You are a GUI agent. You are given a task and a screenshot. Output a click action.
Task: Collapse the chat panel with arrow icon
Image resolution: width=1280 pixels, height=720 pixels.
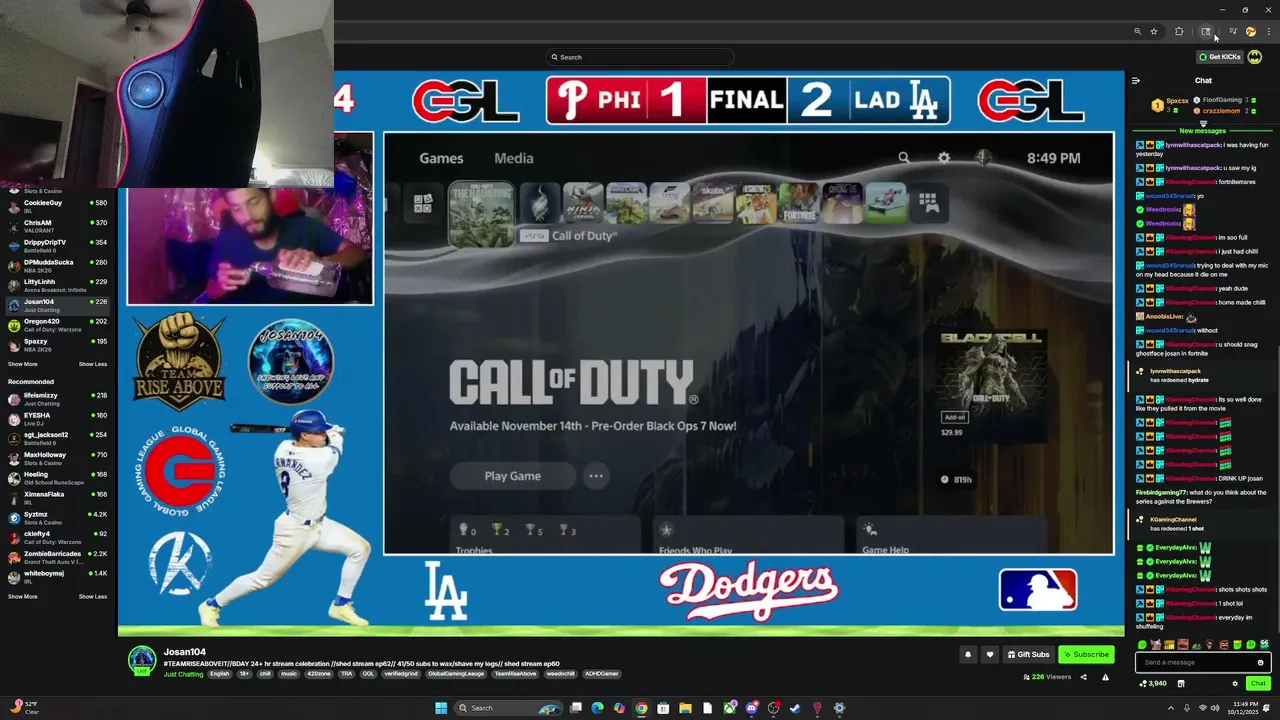(x=1135, y=80)
